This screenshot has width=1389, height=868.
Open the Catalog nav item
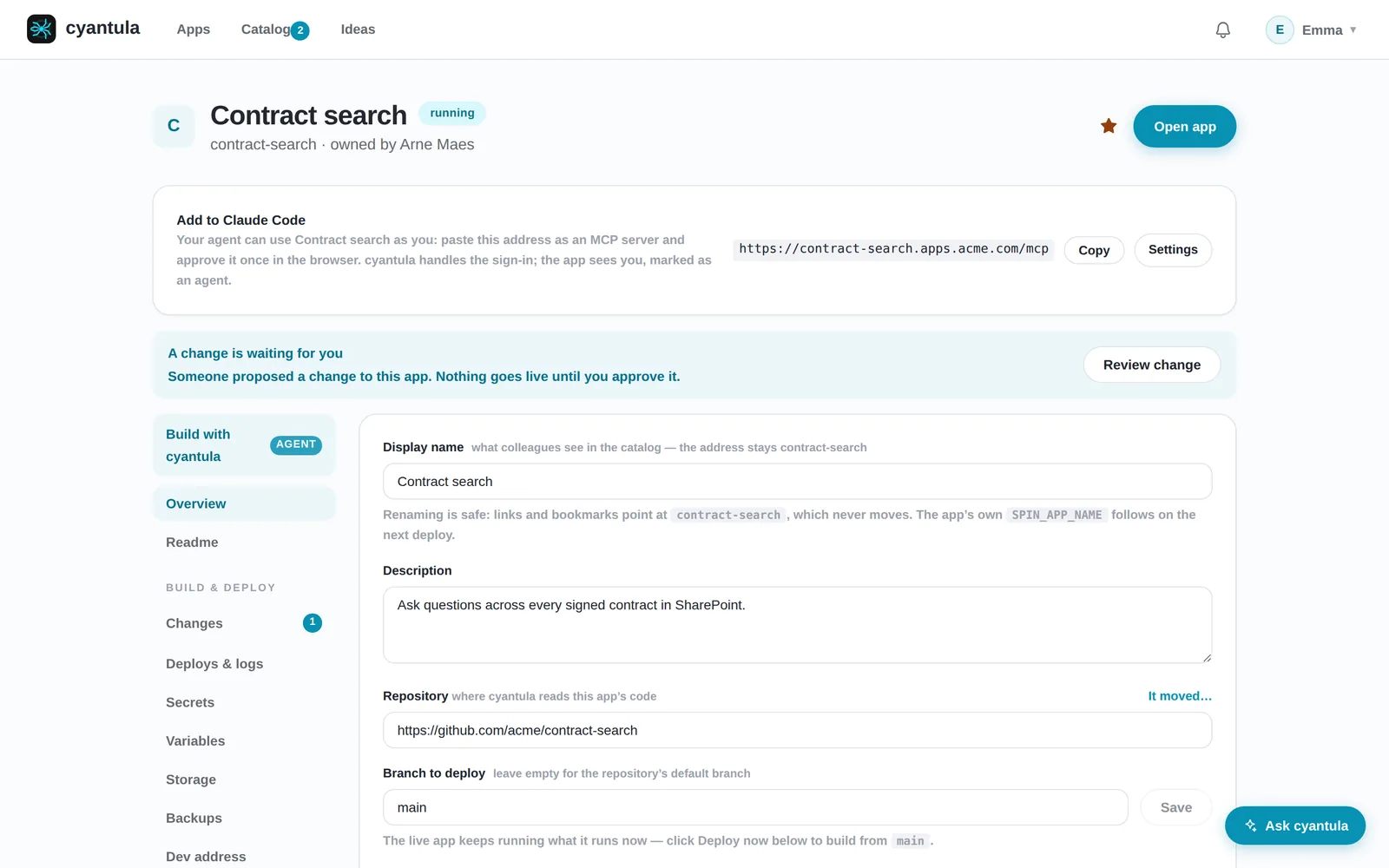pyautogui.click(x=266, y=30)
